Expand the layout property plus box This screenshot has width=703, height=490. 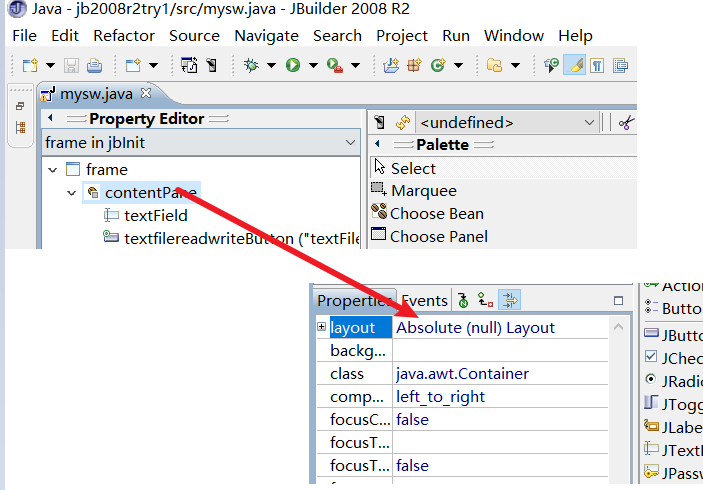[321, 326]
